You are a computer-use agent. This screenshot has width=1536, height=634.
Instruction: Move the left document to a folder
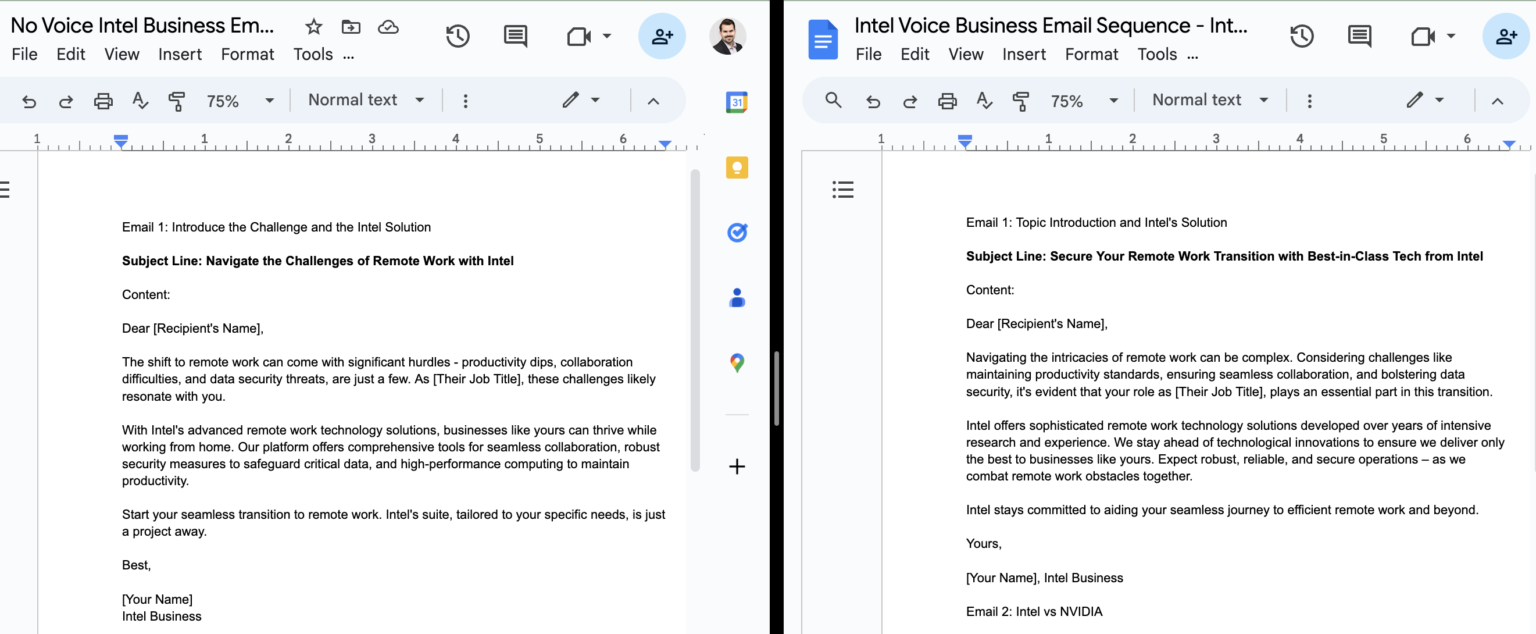click(x=351, y=27)
